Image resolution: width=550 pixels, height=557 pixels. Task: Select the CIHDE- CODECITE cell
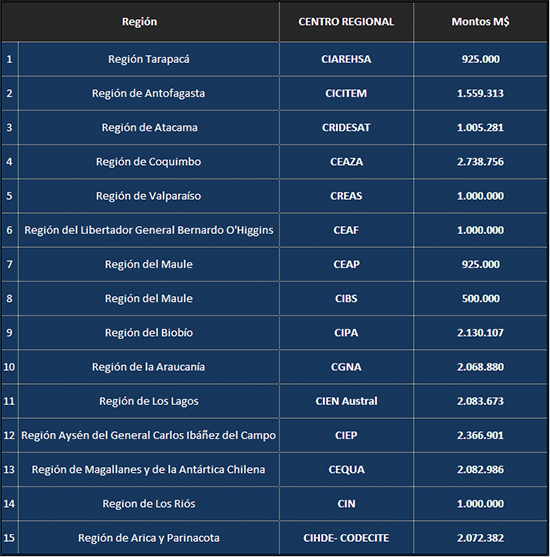point(346,538)
